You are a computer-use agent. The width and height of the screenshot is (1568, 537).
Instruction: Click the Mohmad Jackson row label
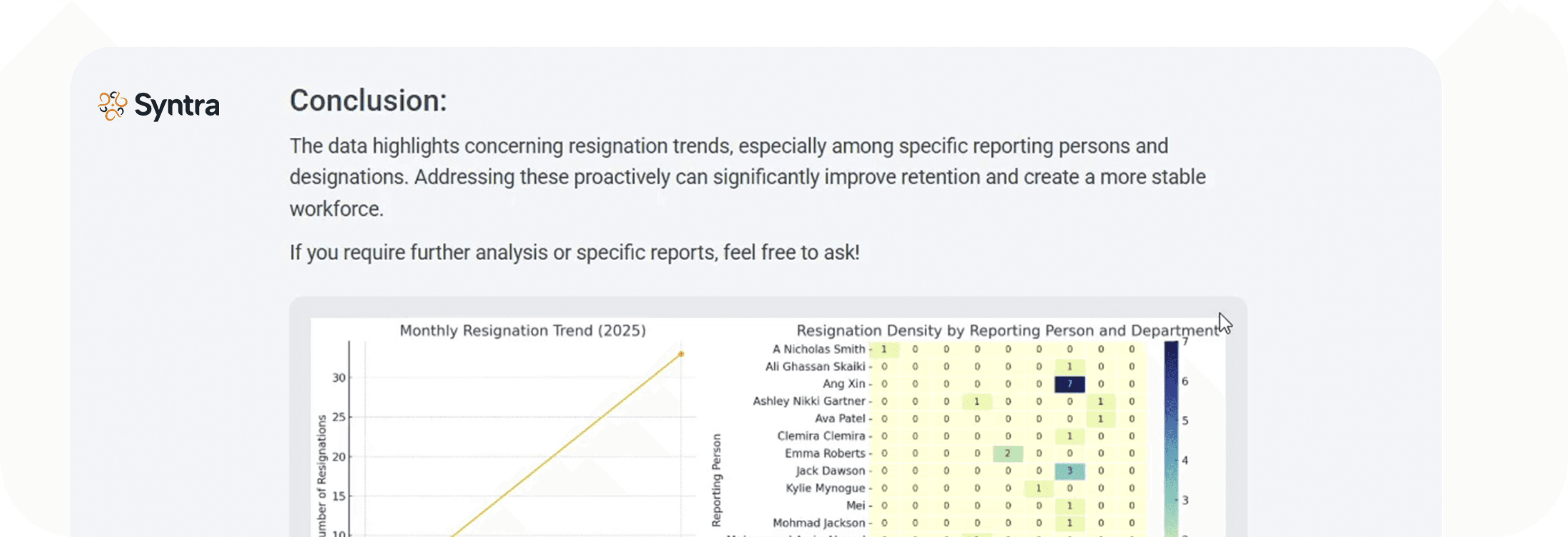pos(819,523)
